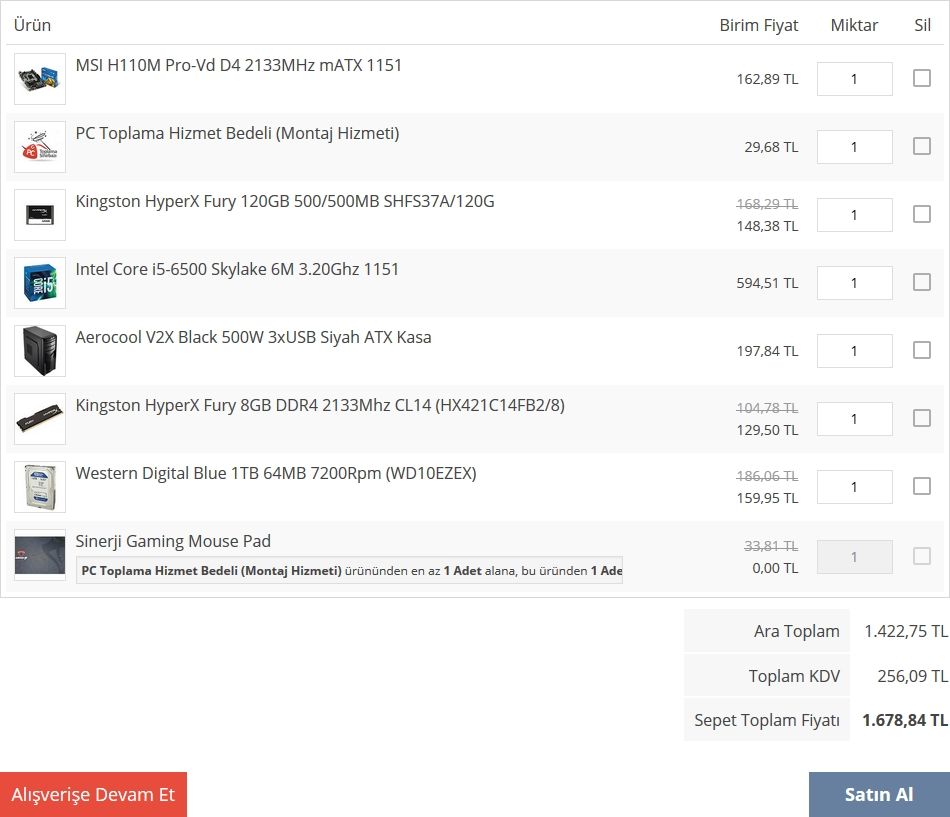This screenshot has height=817, width=950.
Task: Click the Sepet Toplam Fiyatı label
Action: (x=767, y=720)
